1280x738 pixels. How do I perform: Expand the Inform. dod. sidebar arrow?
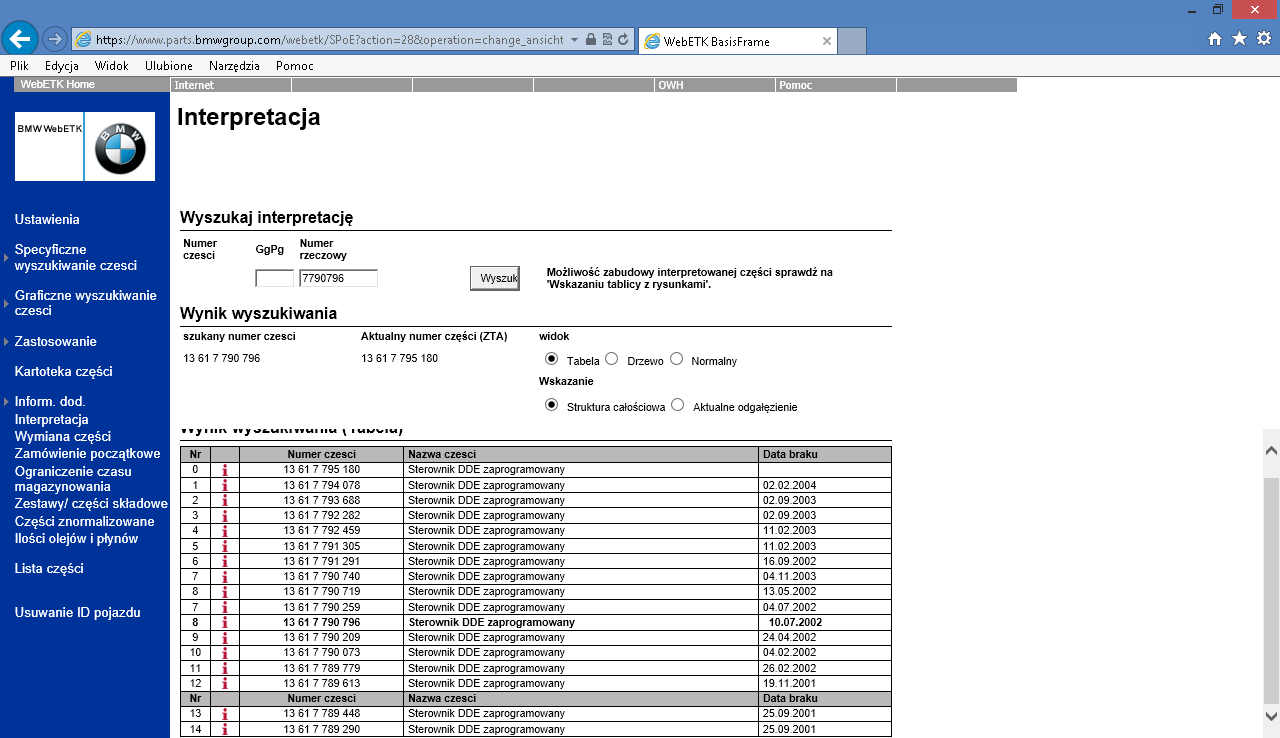[6, 402]
